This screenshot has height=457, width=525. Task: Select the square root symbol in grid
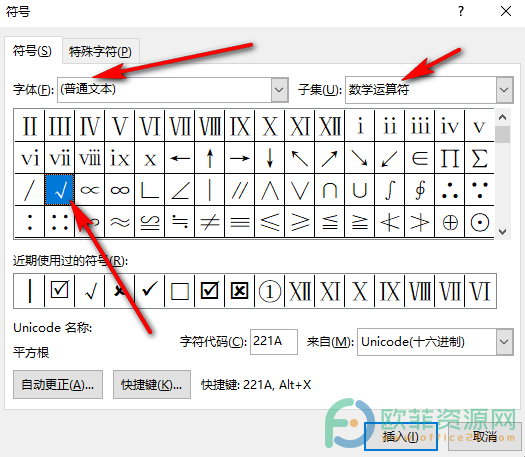pos(60,190)
